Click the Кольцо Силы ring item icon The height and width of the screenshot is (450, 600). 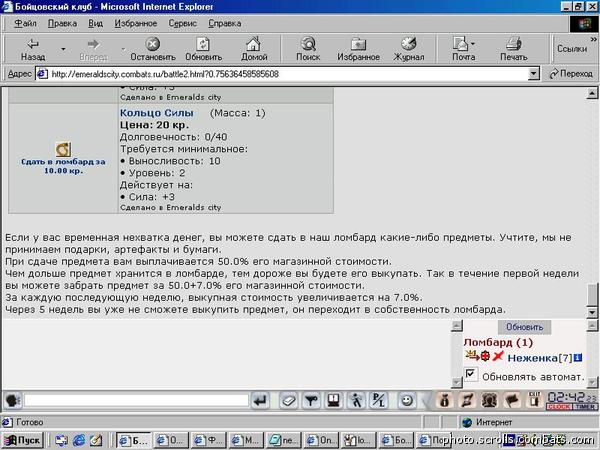[x=63, y=149]
